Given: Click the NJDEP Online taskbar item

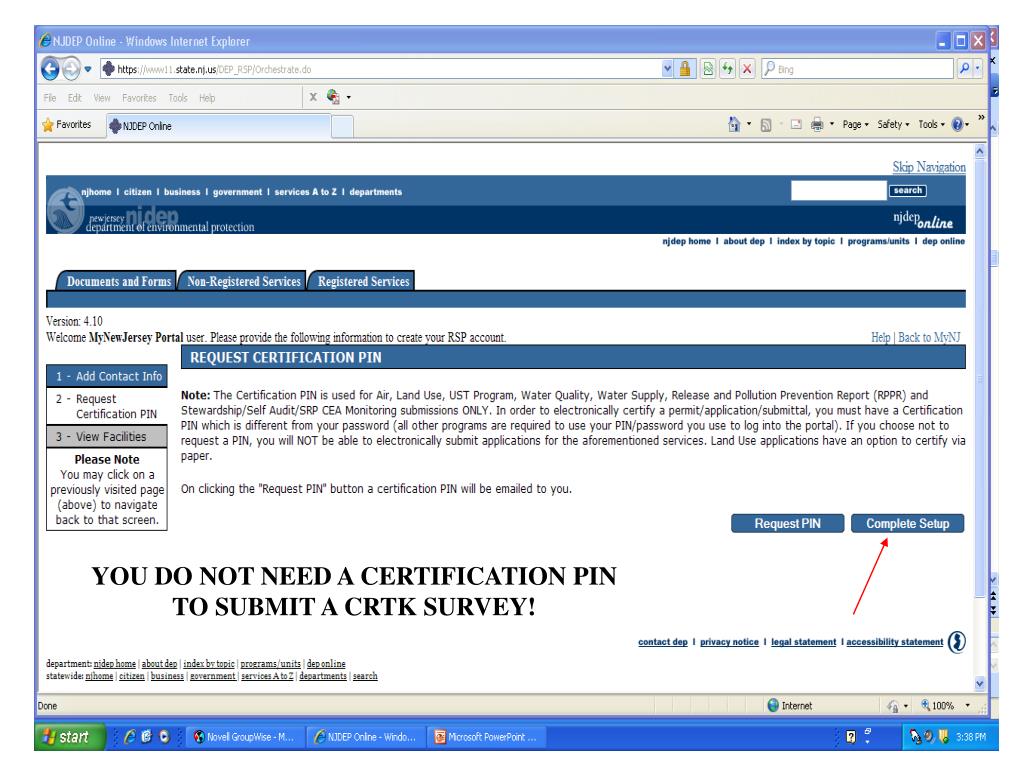Looking at the screenshot, I should [366, 737].
